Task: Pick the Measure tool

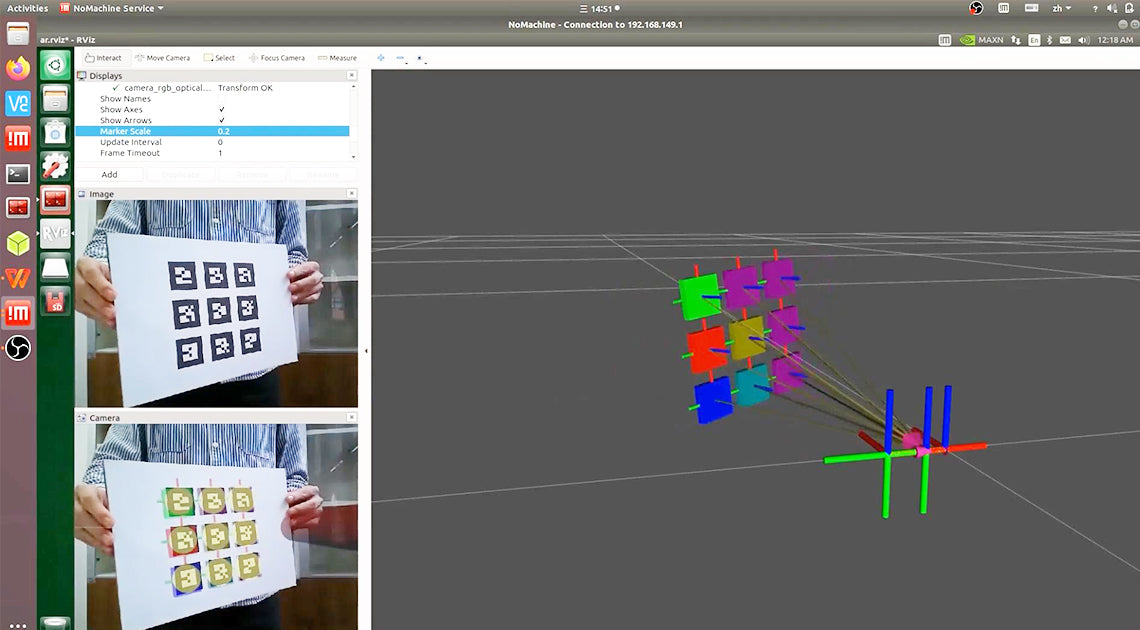Action: (337, 58)
